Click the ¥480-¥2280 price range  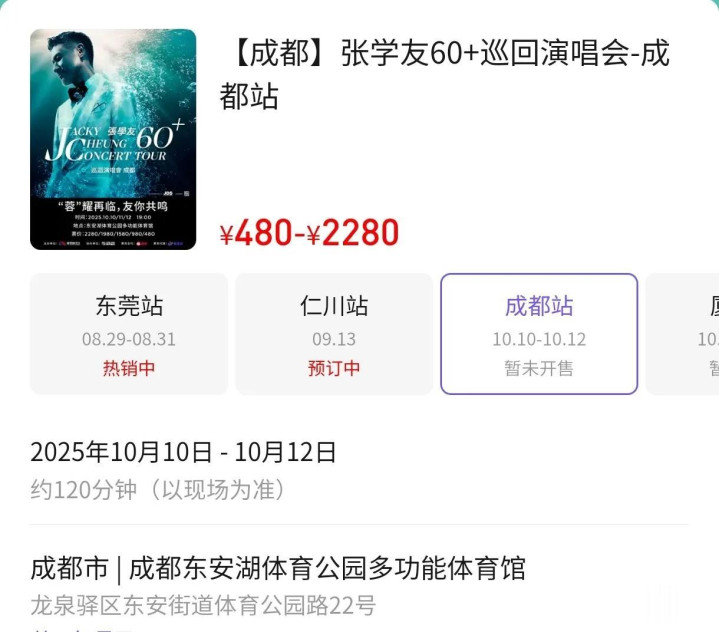pyautogui.click(x=310, y=232)
